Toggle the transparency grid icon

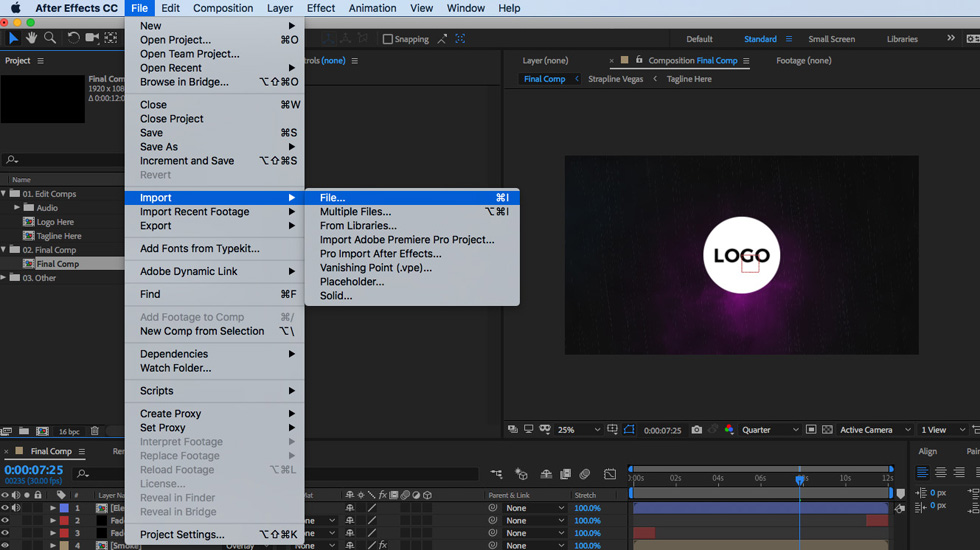click(x=828, y=430)
